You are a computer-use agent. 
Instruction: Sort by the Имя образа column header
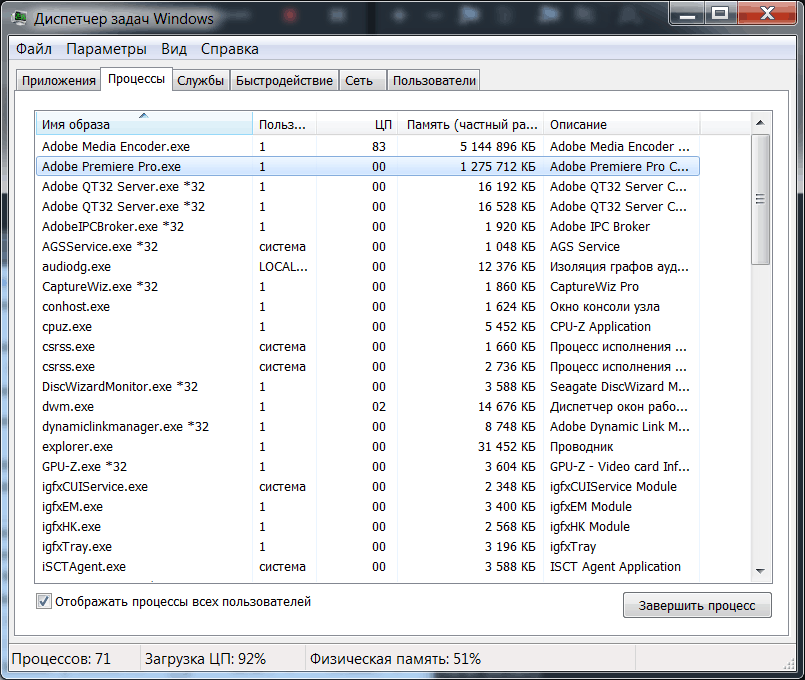144,124
